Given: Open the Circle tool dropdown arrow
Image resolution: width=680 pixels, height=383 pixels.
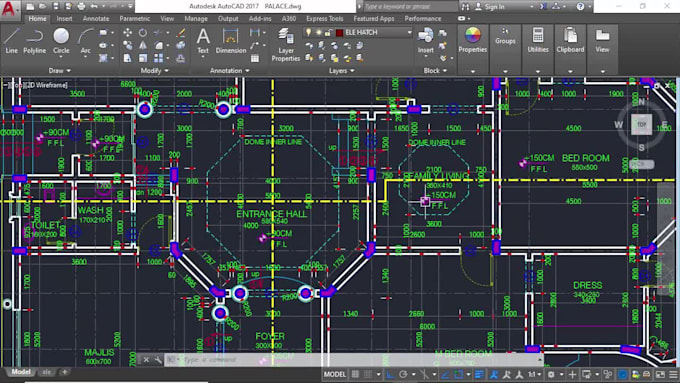Looking at the screenshot, I should pos(61,57).
